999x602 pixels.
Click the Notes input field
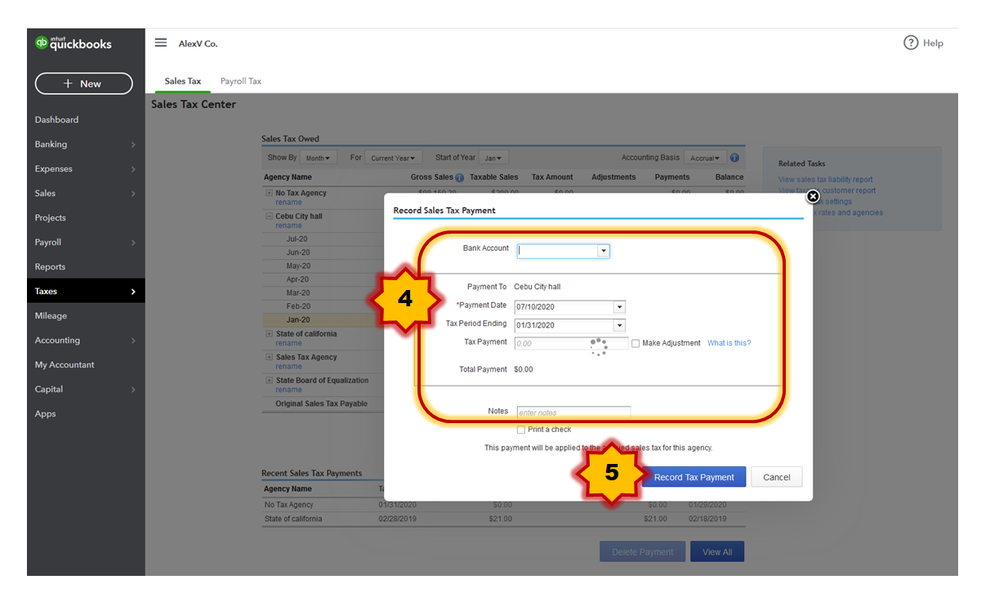tap(573, 413)
